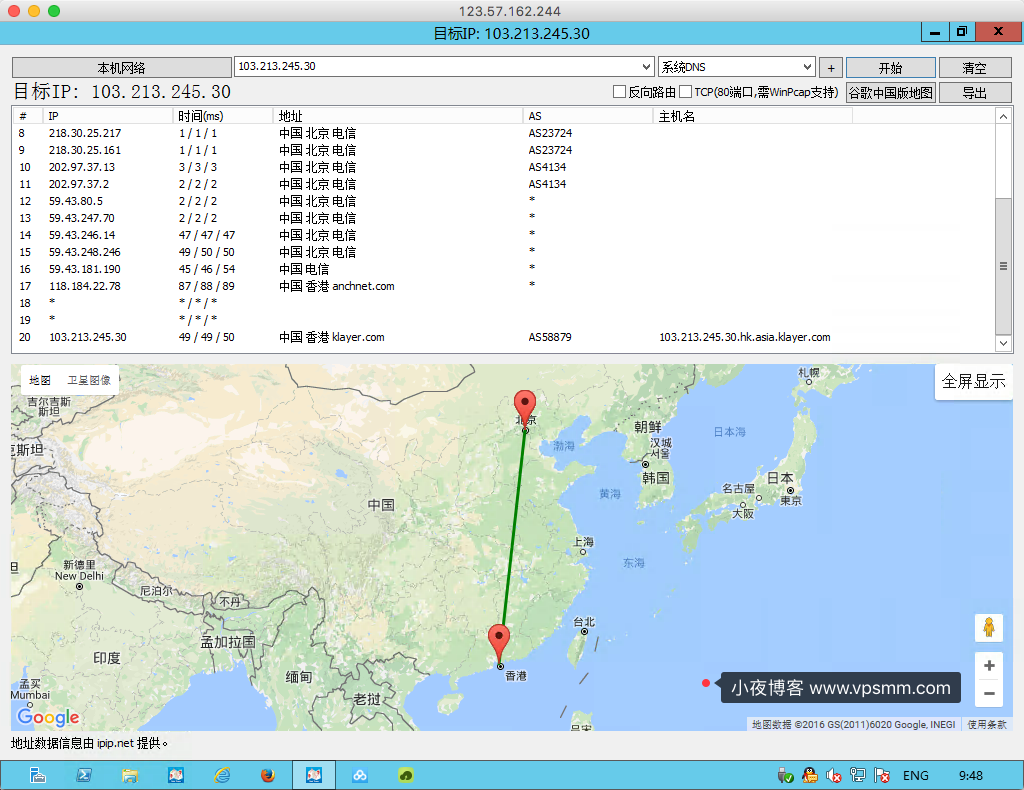Click the table scrollbar down arrow

(x=1003, y=343)
